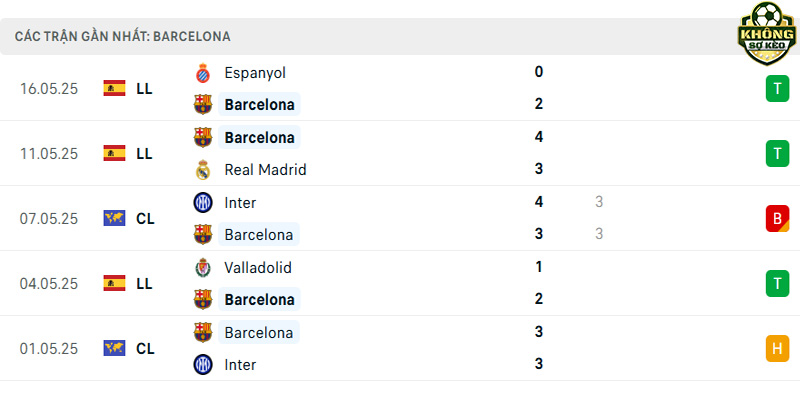The height and width of the screenshot is (400, 800).
Task: Click Spain flag icon next to 11.05.25
Action: [x=114, y=153]
